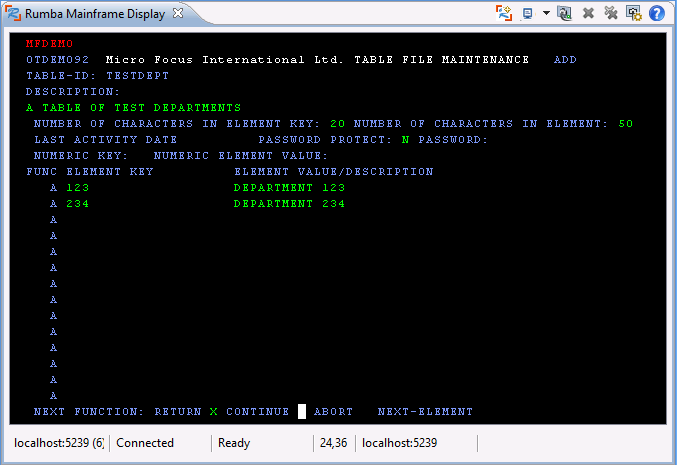677x465 pixels.
Task: Click the DEPARTMENT 234 element value
Action: pos(289,204)
